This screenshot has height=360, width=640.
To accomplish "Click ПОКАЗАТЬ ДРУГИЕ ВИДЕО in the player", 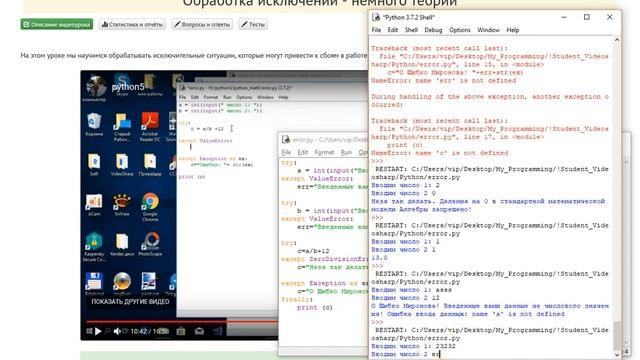I will click(130, 302).
